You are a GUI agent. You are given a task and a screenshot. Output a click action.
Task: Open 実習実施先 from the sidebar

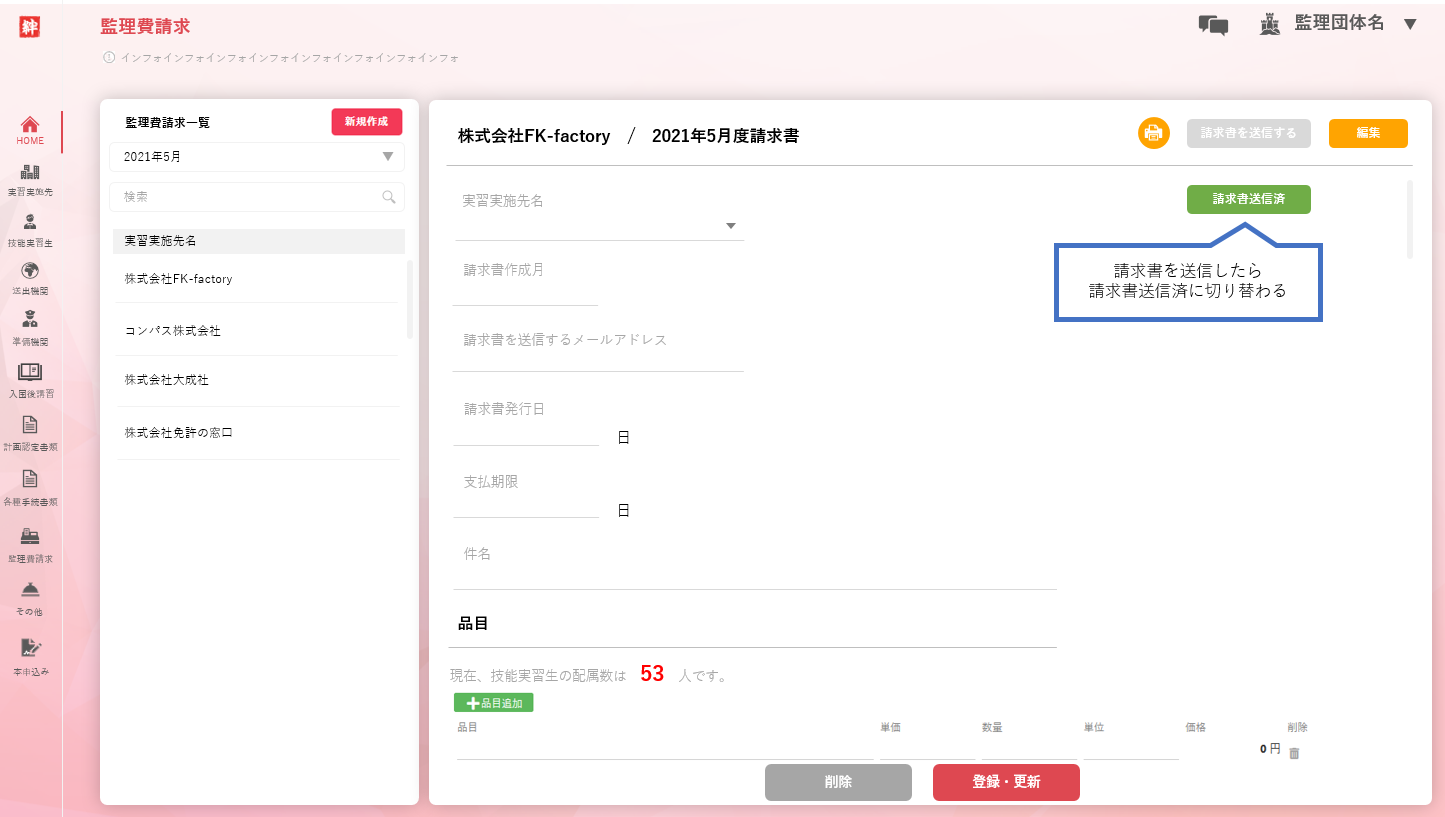click(x=30, y=173)
